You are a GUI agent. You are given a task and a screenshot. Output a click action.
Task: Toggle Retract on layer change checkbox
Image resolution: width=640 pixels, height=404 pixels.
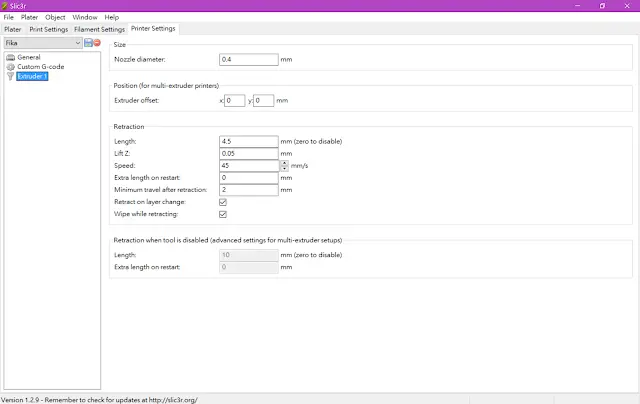[x=223, y=202]
